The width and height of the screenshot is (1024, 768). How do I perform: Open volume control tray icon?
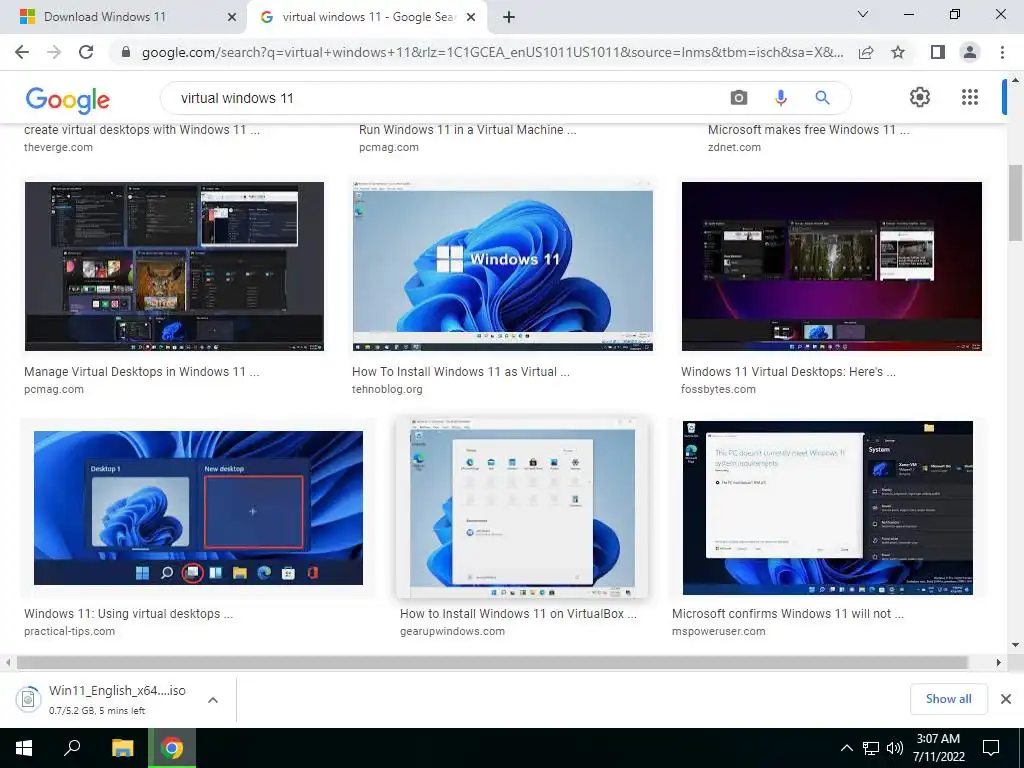point(895,748)
